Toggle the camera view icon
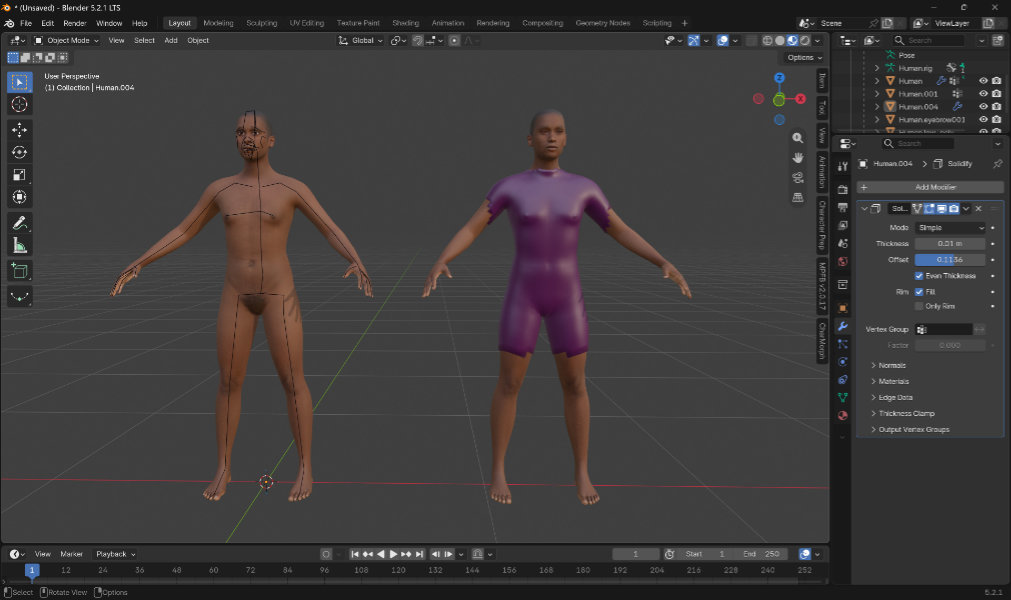This screenshot has height=600, width=1011. click(x=798, y=177)
